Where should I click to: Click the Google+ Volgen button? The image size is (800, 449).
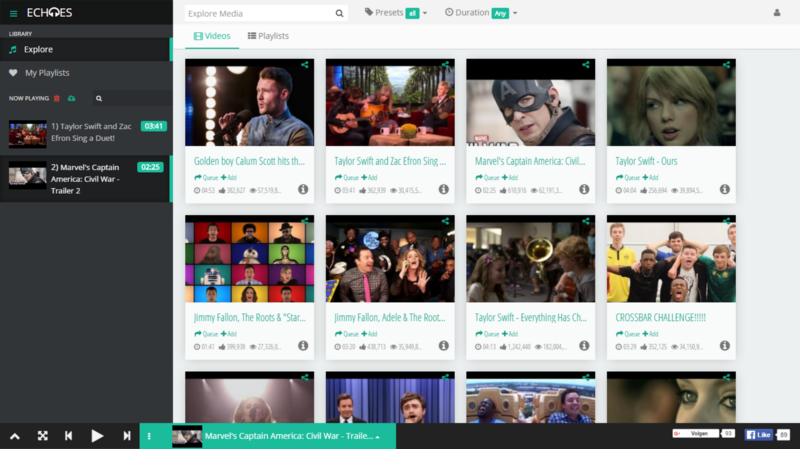point(695,434)
